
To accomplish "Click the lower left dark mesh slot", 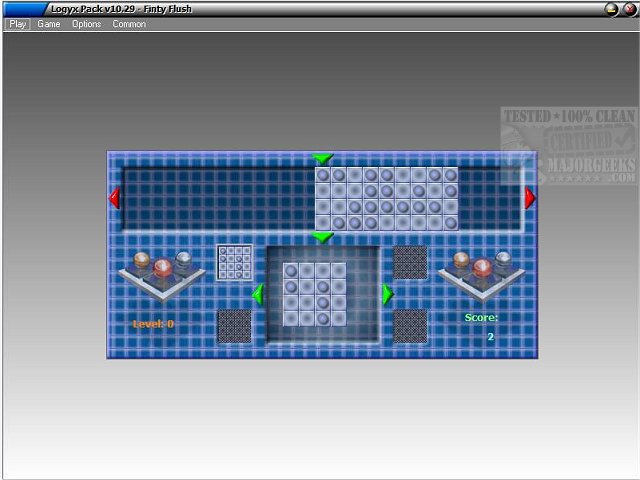I will tap(234, 326).
